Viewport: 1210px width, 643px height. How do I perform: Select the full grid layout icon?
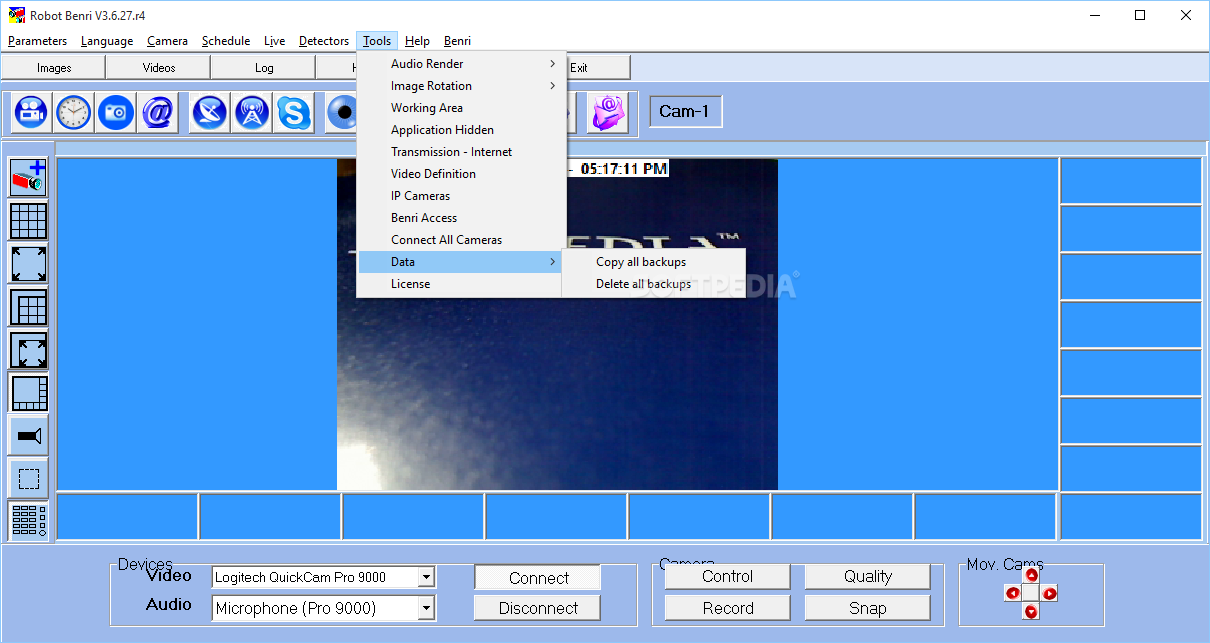point(29,221)
